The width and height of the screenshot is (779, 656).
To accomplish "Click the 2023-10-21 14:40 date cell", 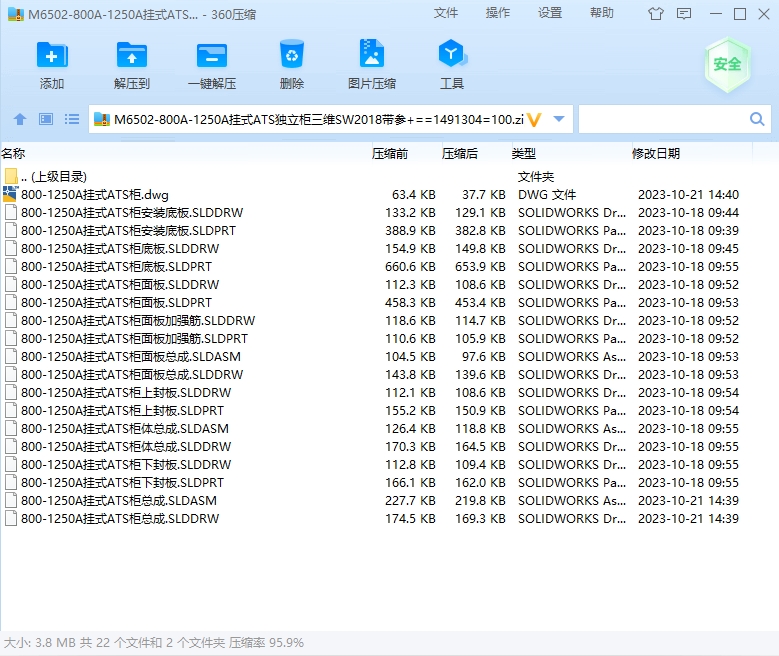I will (688, 195).
